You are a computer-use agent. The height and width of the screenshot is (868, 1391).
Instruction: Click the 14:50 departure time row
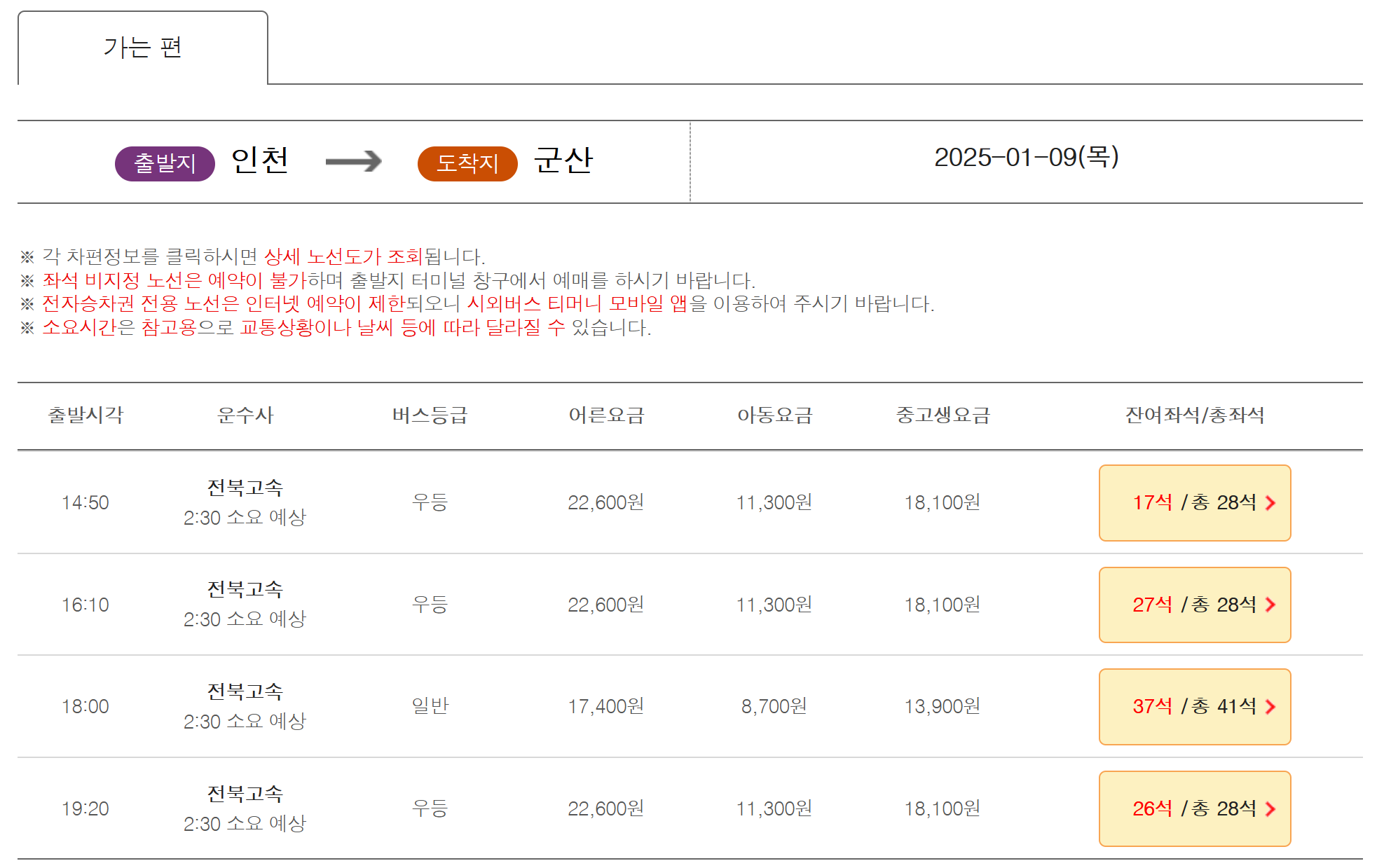85,503
